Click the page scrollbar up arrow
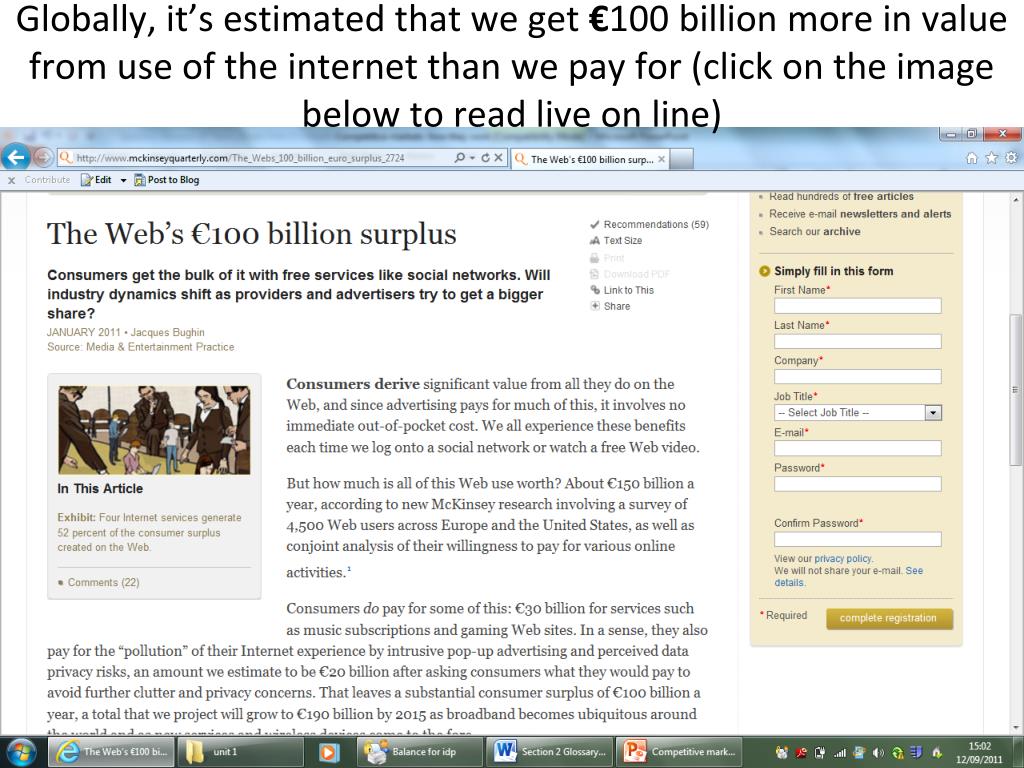Viewport: 1024px width, 768px height. click(x=1015, y=199)
